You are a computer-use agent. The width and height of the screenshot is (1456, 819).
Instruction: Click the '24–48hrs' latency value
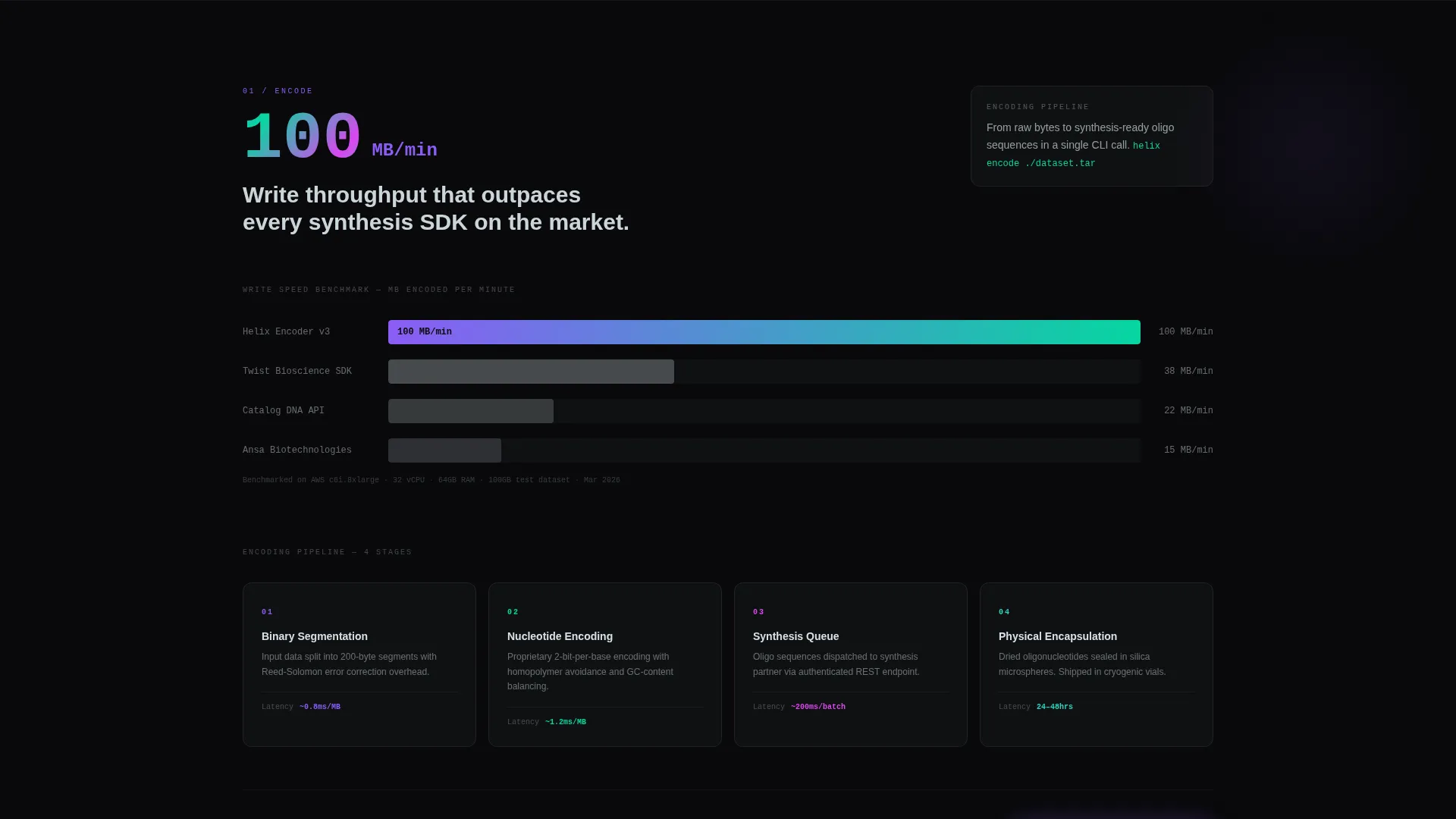[x=1055, y=707]
